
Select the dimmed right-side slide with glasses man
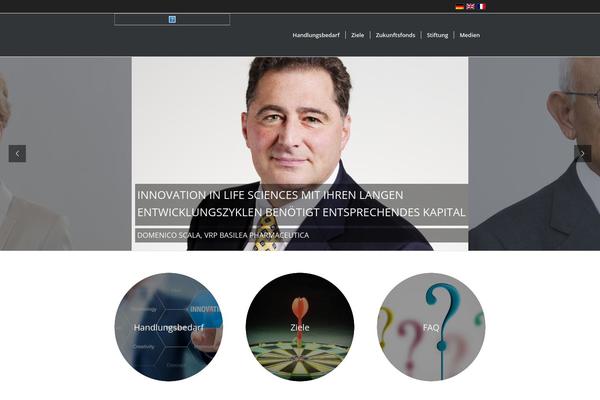pyautogui.click(x=534, y=153)
